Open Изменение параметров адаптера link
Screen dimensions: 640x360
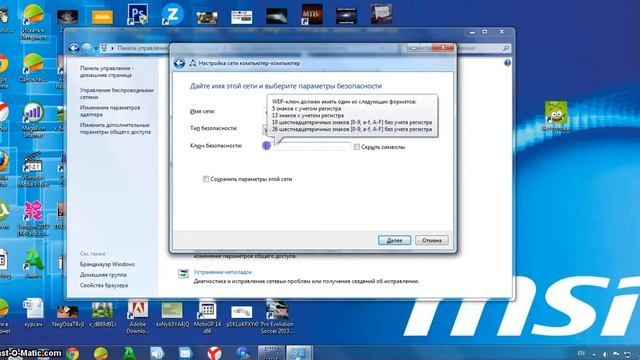(x=110, y=111)
